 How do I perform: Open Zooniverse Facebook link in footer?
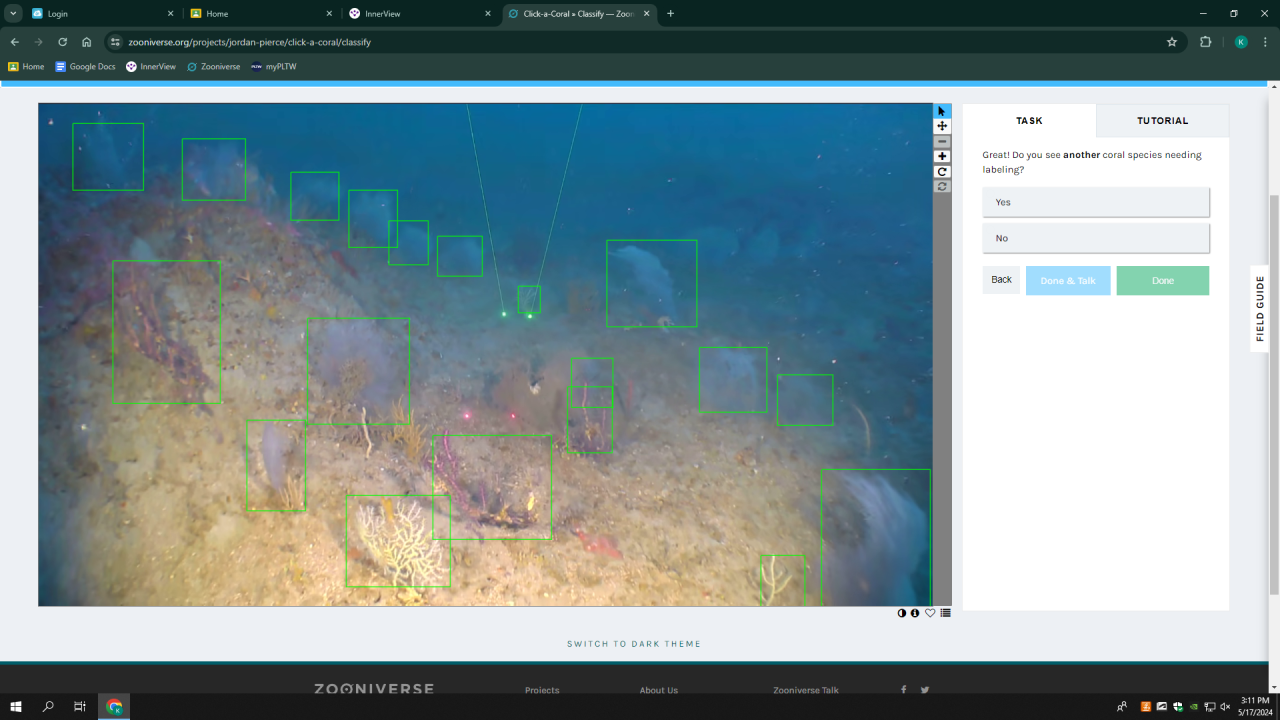coord(904,690)
